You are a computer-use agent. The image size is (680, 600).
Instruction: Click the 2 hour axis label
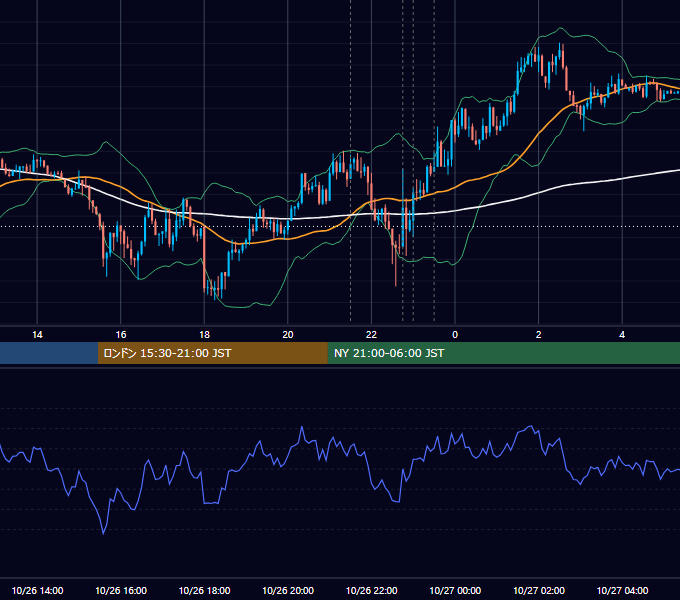click(539, 335)
